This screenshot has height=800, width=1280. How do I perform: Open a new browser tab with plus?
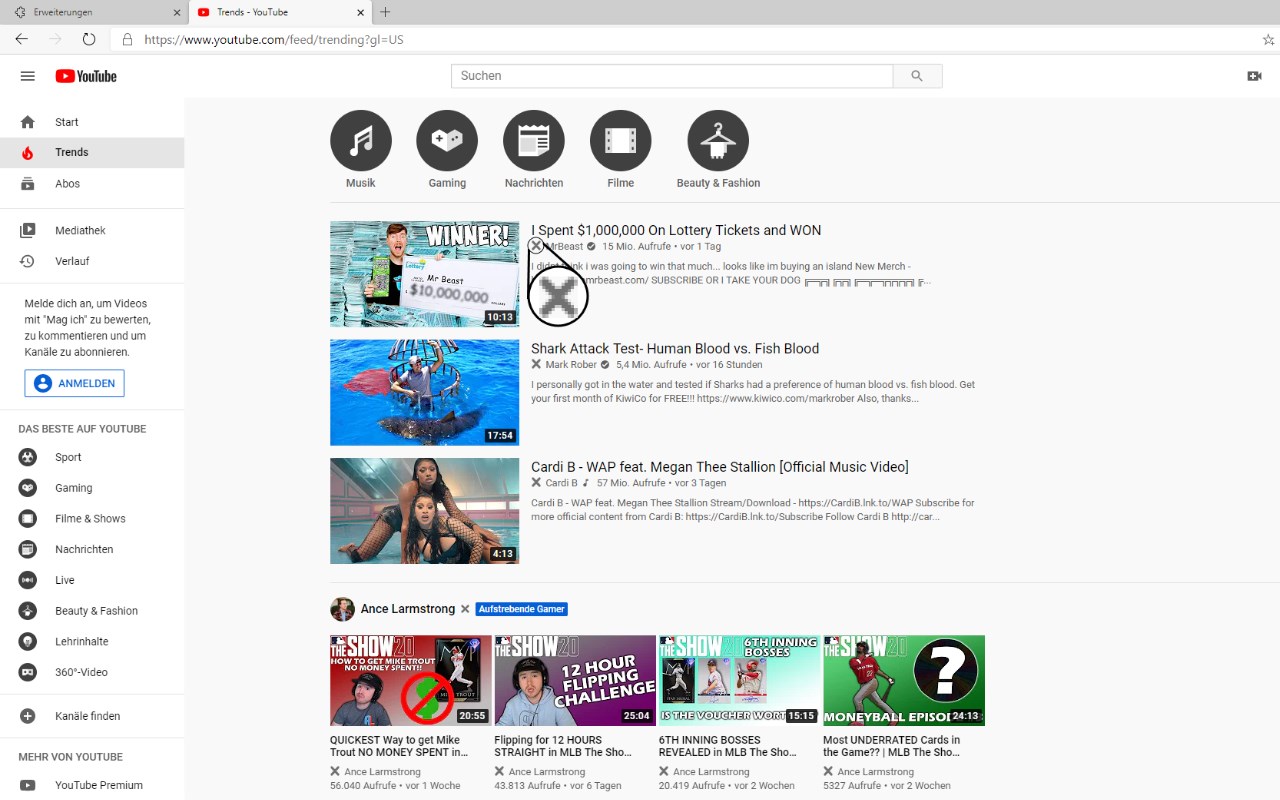(x=386, y=12)
